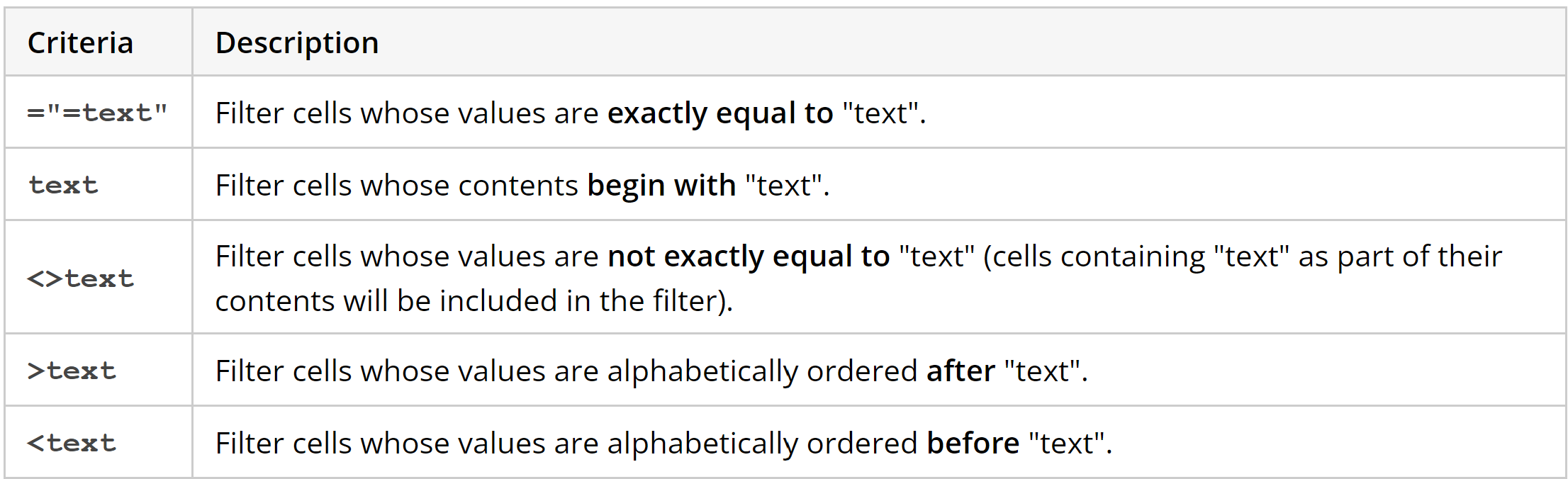Click 'Filter cells whose contents' text
The image size is (1568, 479).
[397, 186]
